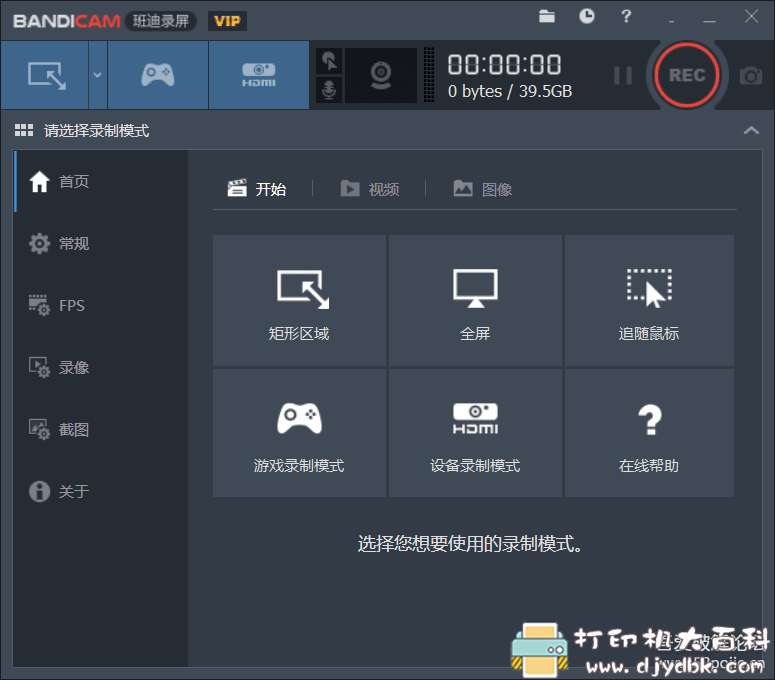Switch to the 开始 tab
The width and height of the screenshot is (775, 680).
(x=257, y=189)
